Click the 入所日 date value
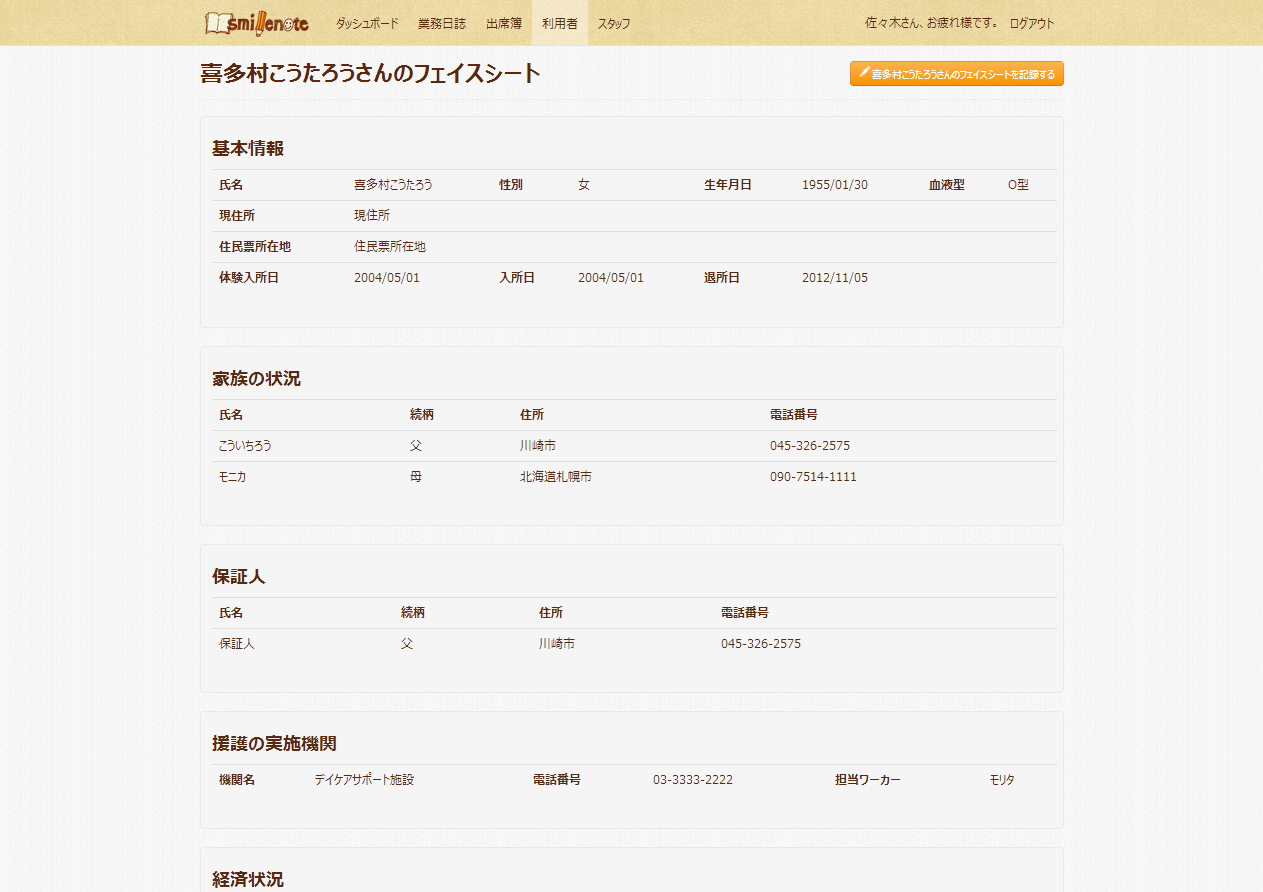This screenshot has width=1263, height=892. (x=611, y=278)
